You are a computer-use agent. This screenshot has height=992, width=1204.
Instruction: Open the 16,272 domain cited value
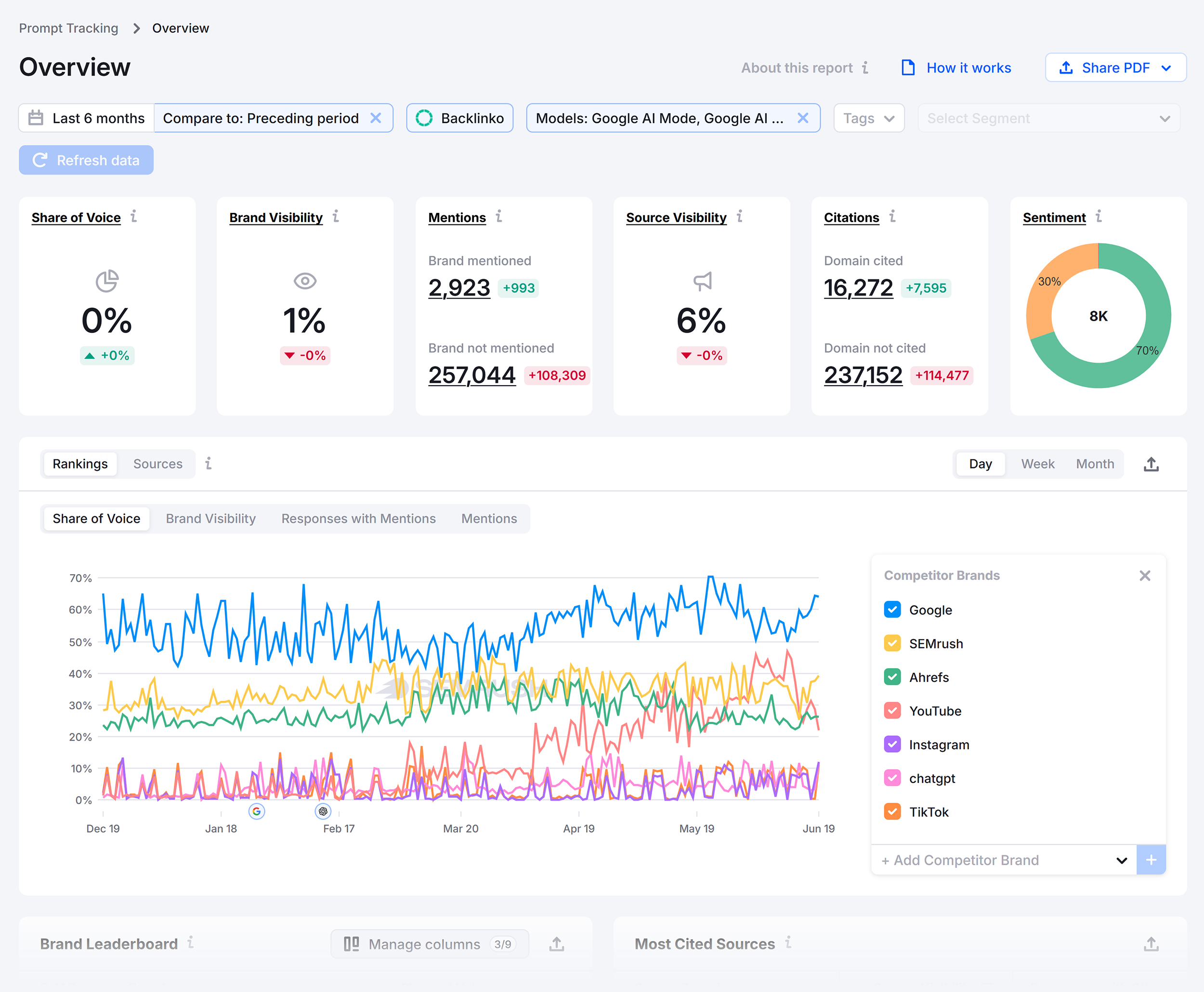pyautogui.click(x=858, y=287)
